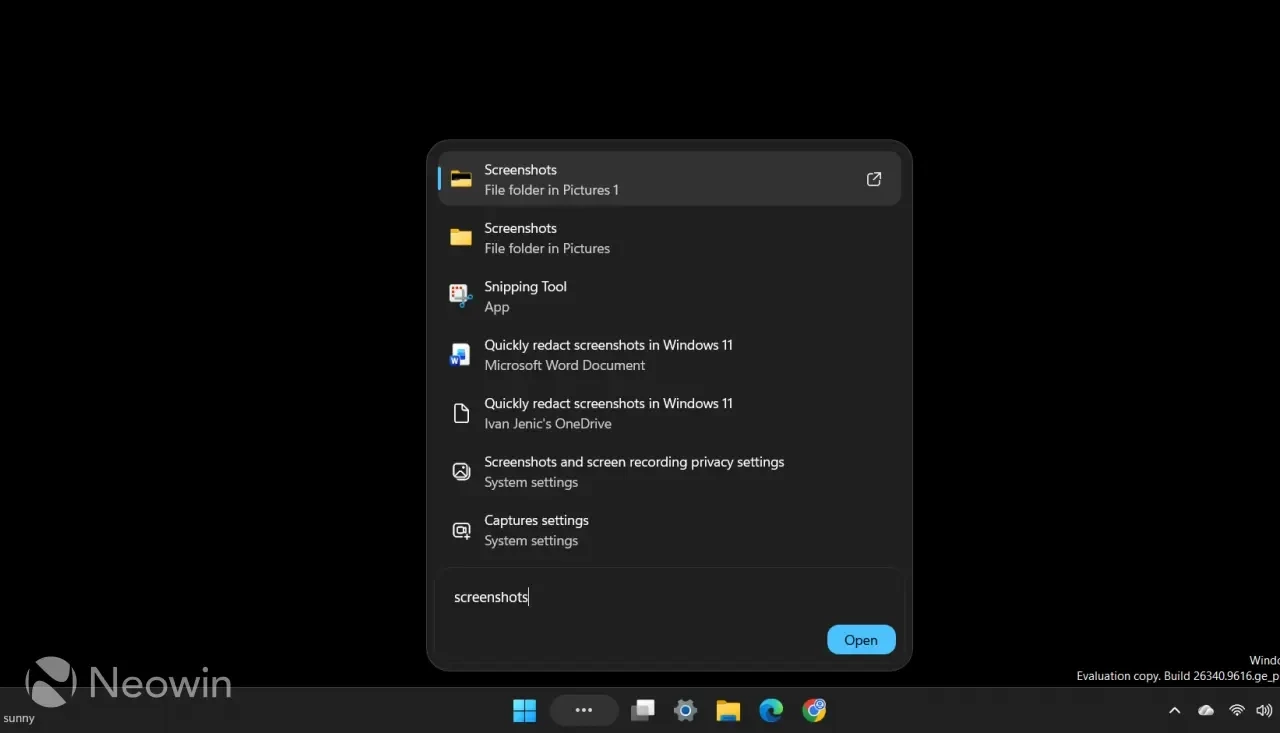Click the blue Open button
1280x733 pixels.
[861, 640]
